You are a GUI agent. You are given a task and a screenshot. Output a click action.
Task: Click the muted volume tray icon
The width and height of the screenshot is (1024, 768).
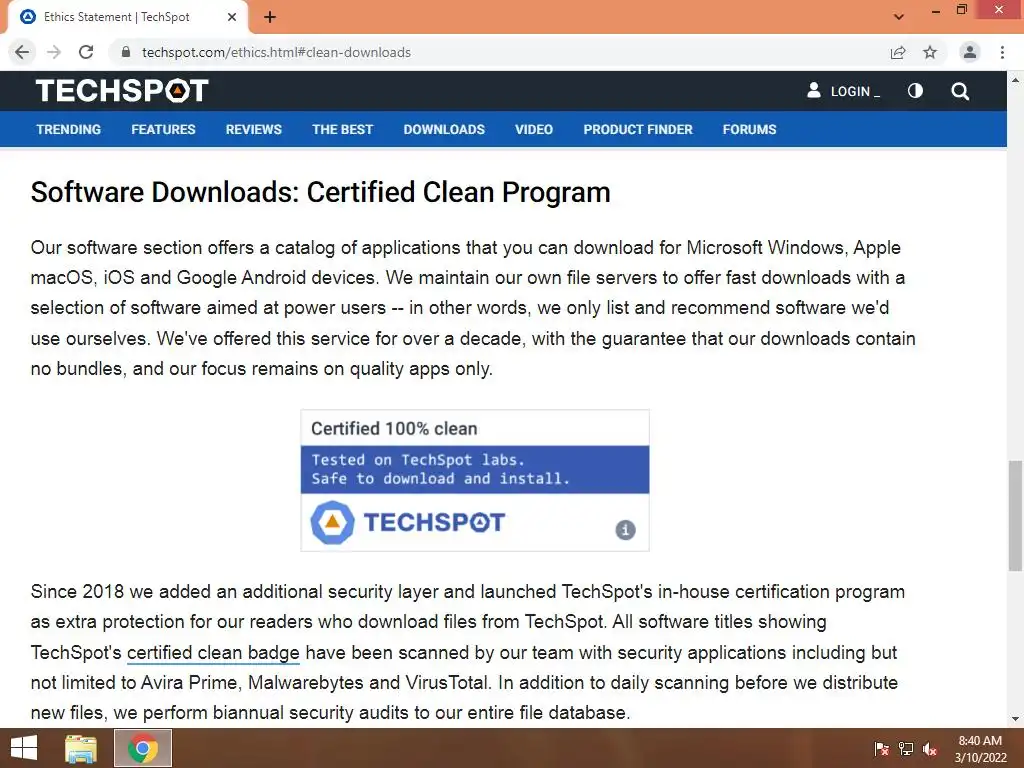[930, 748]
